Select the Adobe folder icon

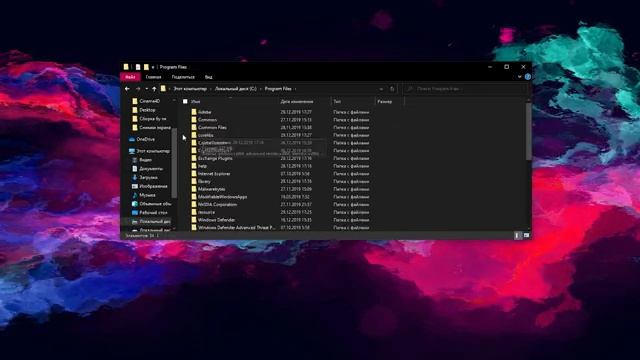click(x=194, y=112)
